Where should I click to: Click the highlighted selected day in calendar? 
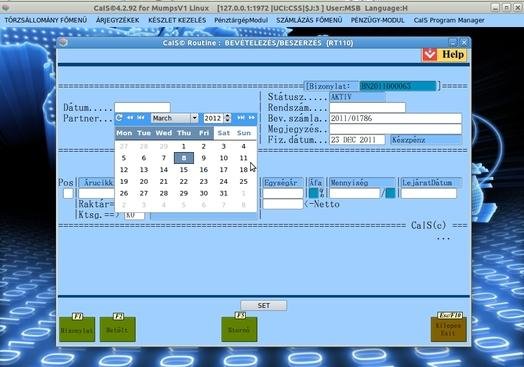coord(184,158)
